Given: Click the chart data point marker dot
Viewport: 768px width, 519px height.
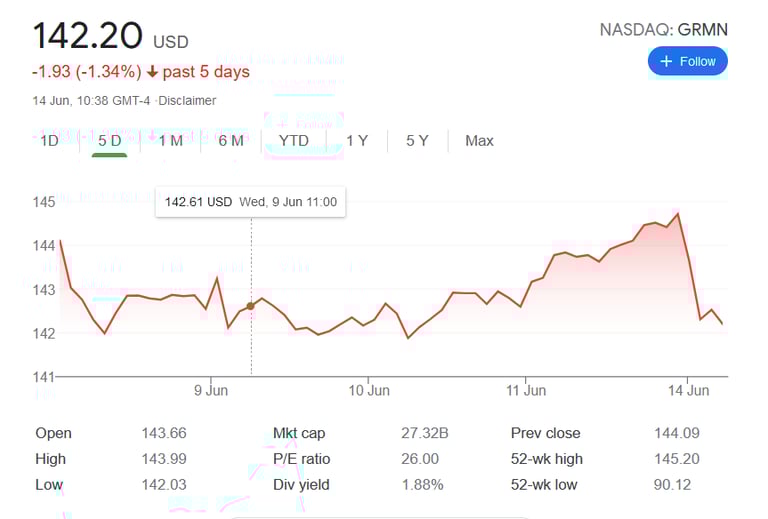Looking at the screenshot, I should pos(250,306).
